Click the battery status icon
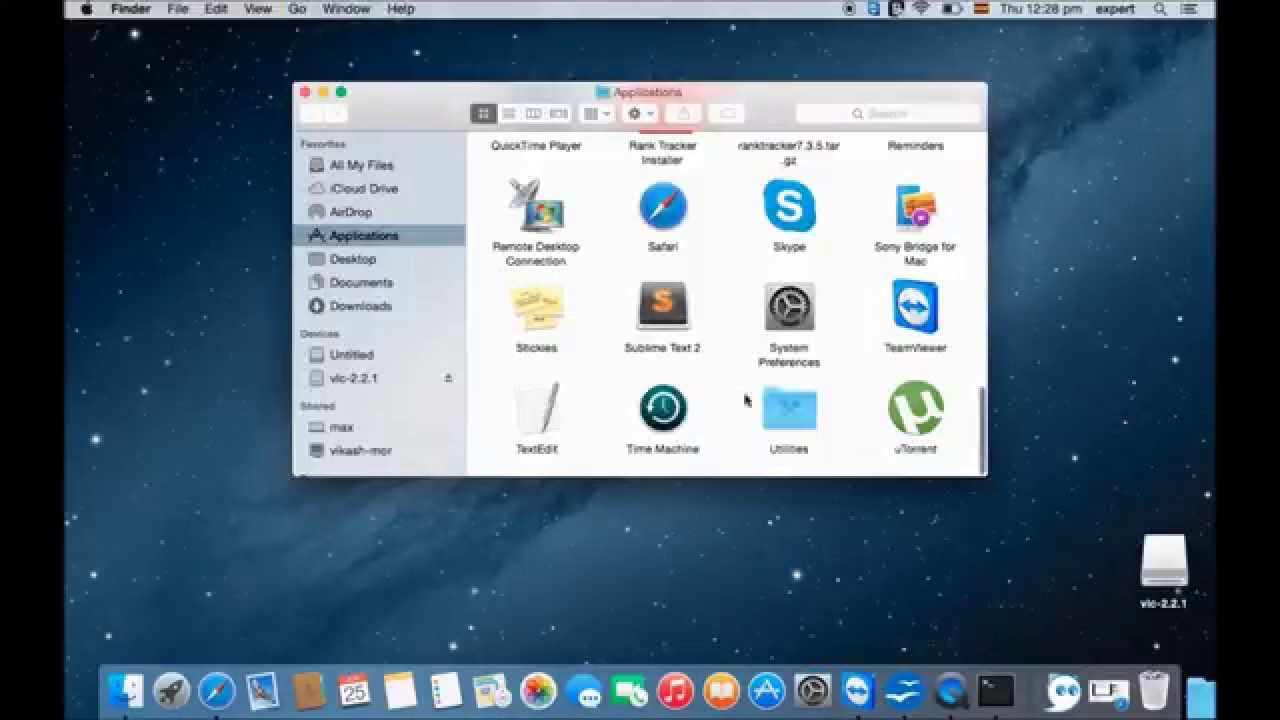Screen dimensions: 1280x720 953,9
